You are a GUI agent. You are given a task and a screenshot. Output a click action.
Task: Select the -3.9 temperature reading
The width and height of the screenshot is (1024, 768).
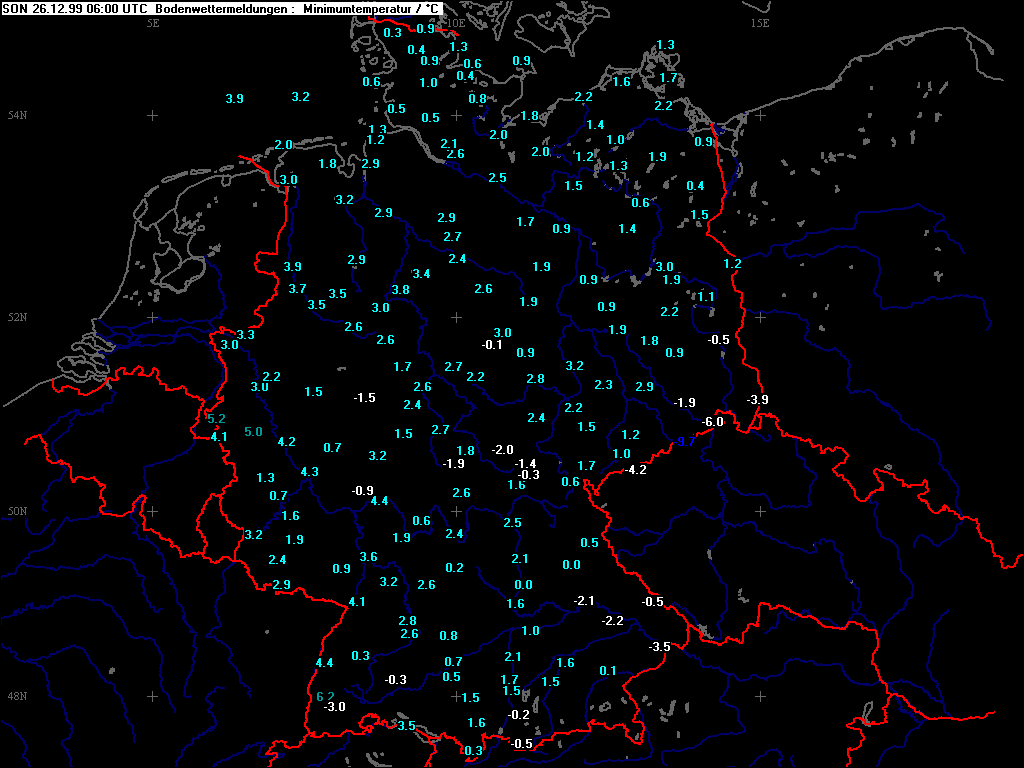tap(757, 400)
